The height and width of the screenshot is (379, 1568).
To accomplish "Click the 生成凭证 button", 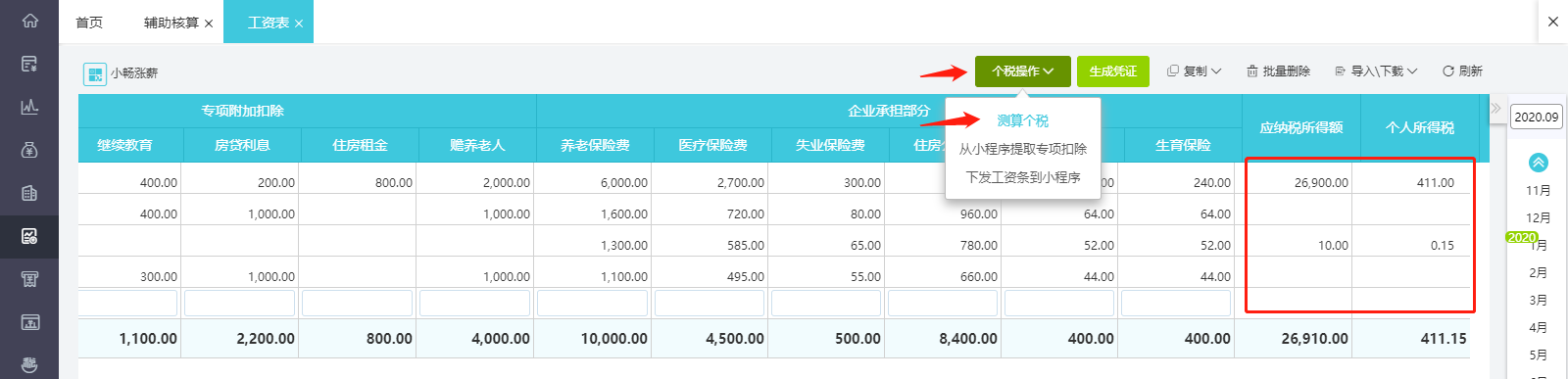I will 1113,71.
